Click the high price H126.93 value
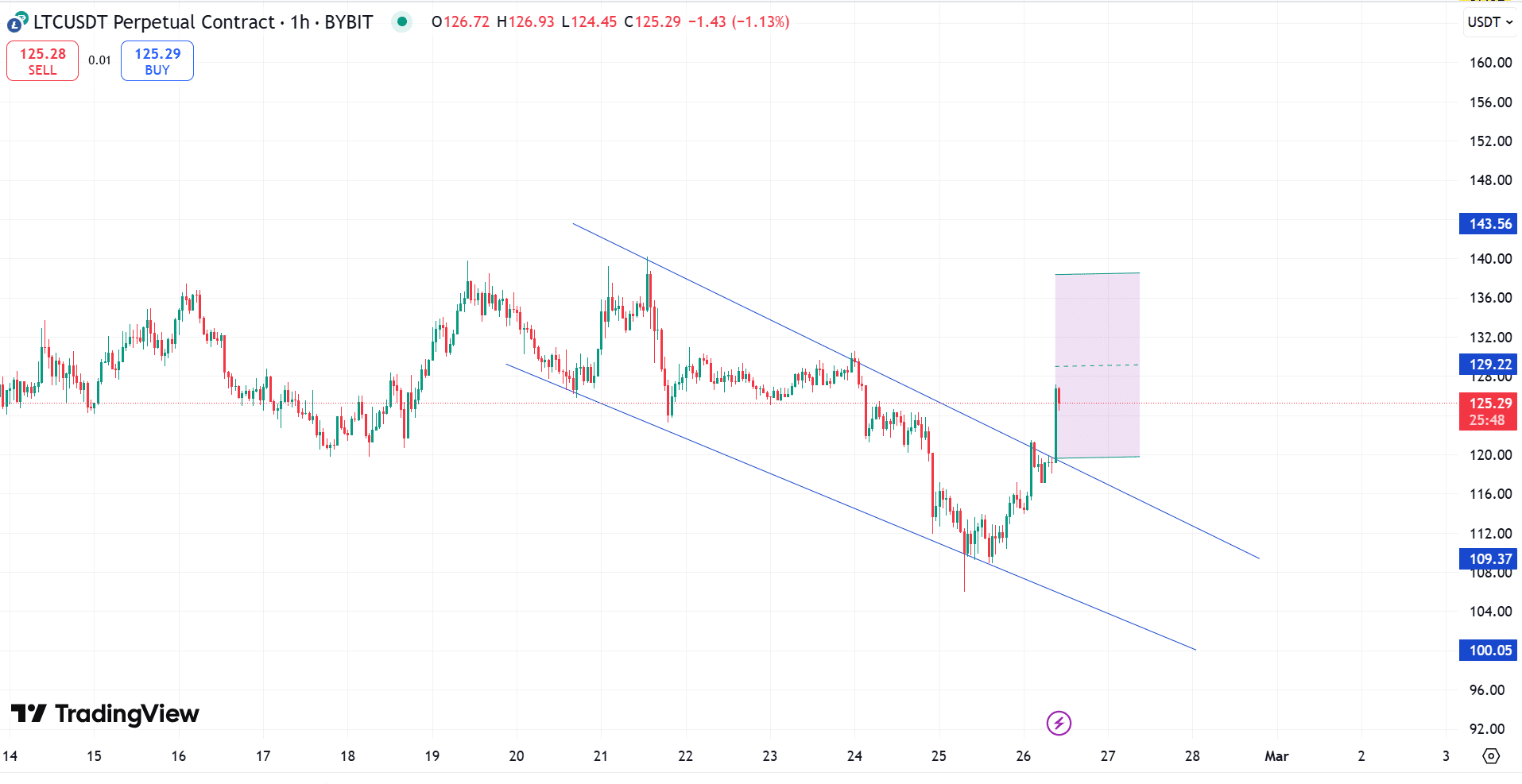Viewport: 1522px width, 784px height. pos(525,22)
